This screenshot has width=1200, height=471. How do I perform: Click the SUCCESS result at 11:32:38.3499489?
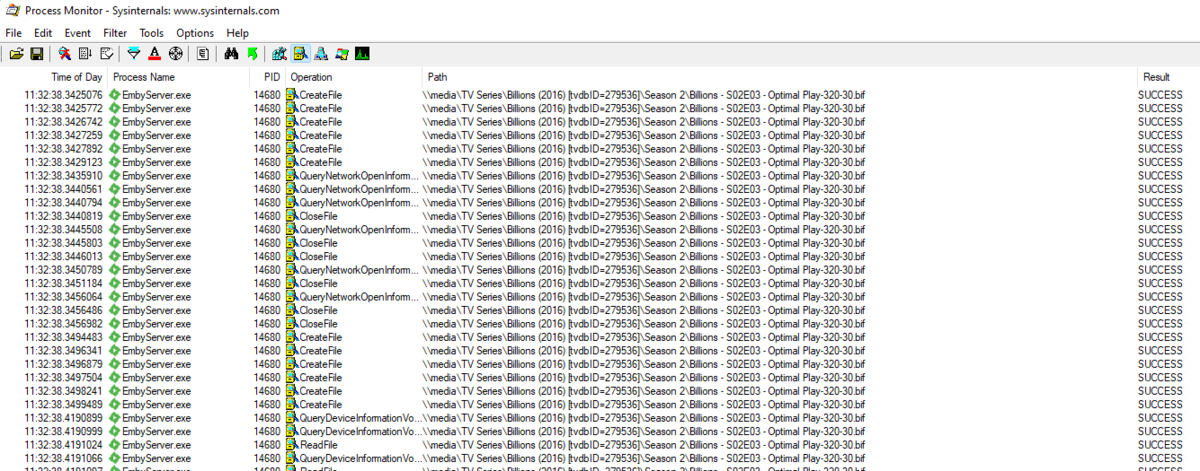click(x=1160, y=405)
